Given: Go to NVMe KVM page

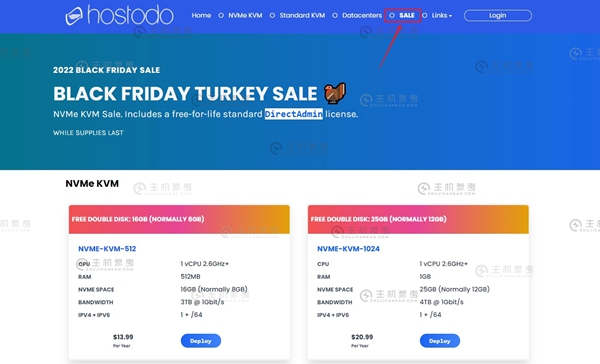Looking at the screenshot, I should [x=245, y=15].
